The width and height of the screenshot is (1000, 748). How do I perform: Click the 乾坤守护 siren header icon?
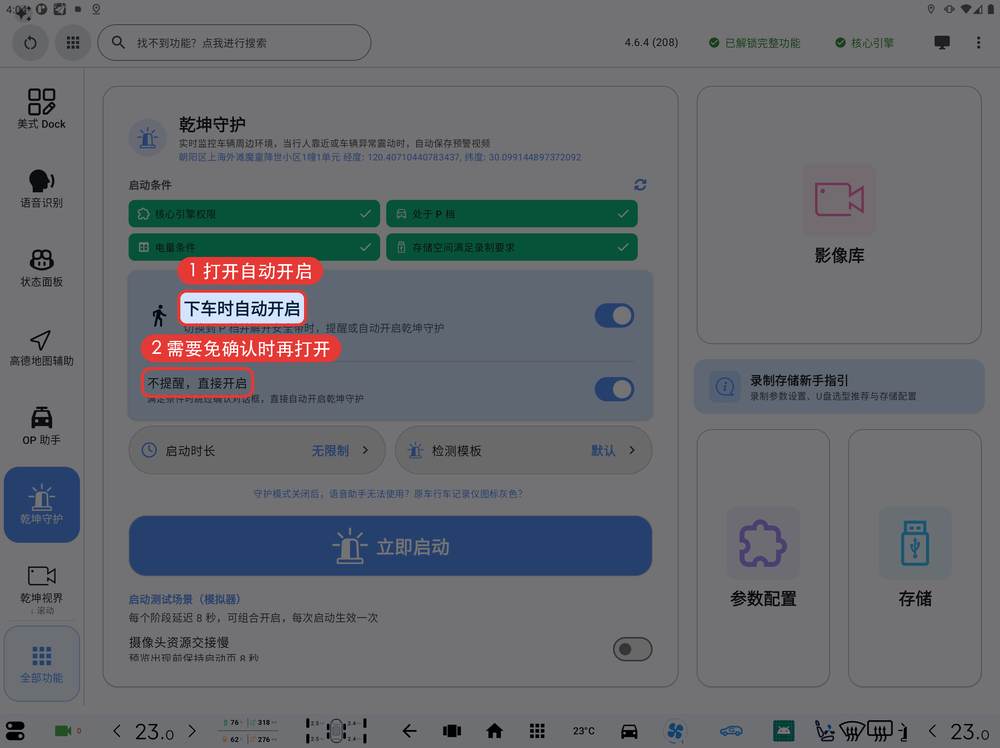pyautogui.click(x=147, y=138)
